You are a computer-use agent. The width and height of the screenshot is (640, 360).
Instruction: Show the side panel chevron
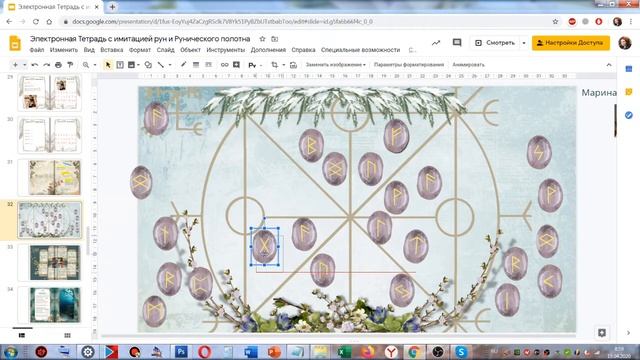[x=629, y=333]
